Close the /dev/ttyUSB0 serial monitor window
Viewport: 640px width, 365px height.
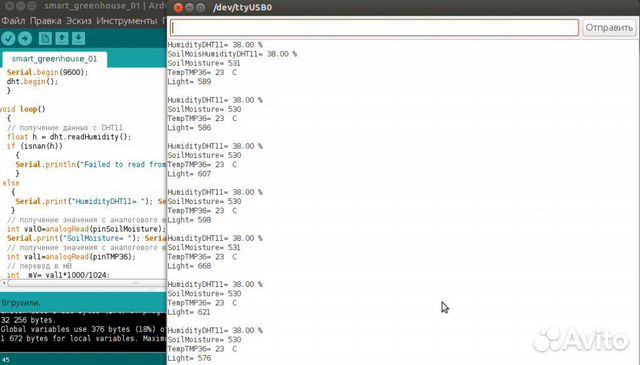[x=178, y=7]
